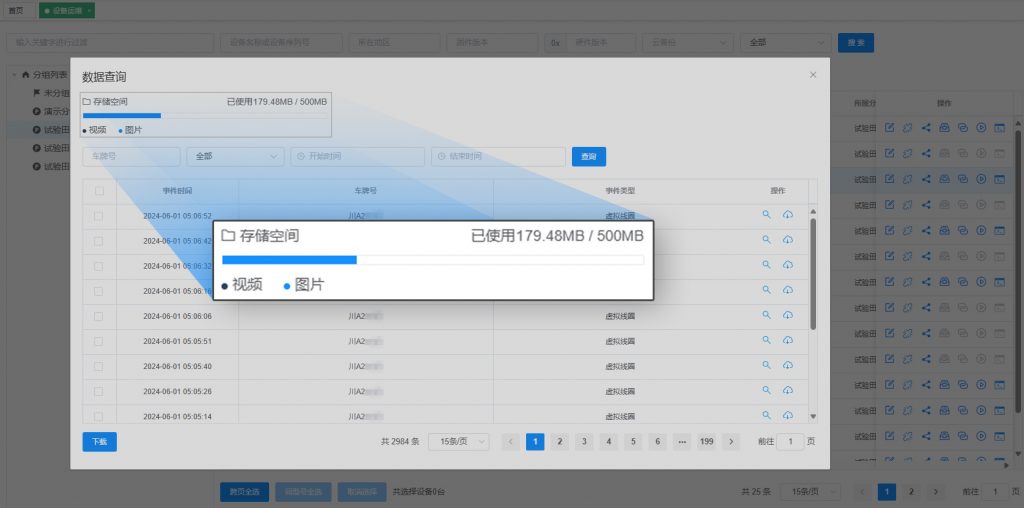Screen dimensions: 1024x508
Task: Click the cloud download icon in the 05:05:26 row
Action: (x=788, y=390)
